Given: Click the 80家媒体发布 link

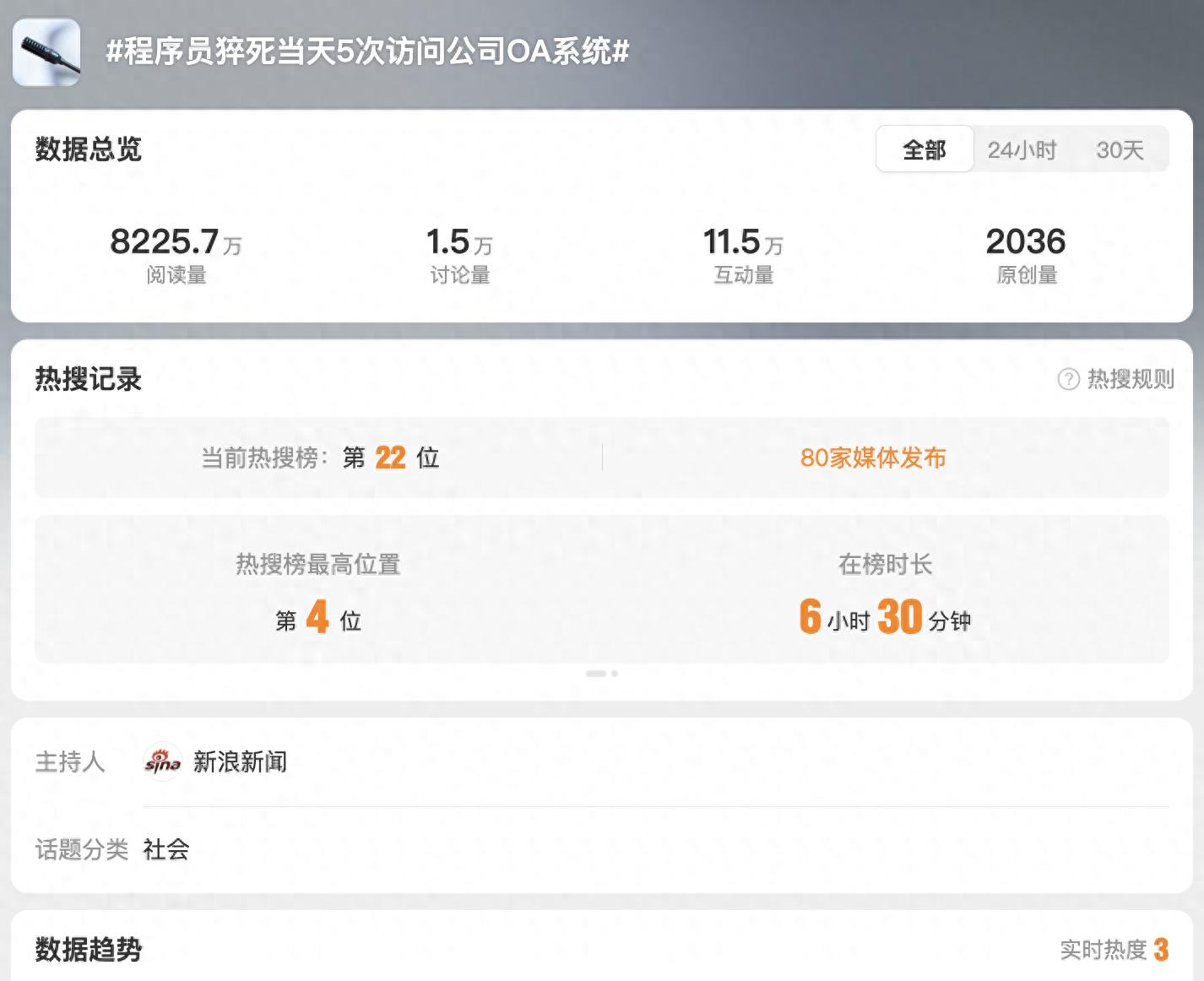Looking at the screenshot, I should click(873, 458).
